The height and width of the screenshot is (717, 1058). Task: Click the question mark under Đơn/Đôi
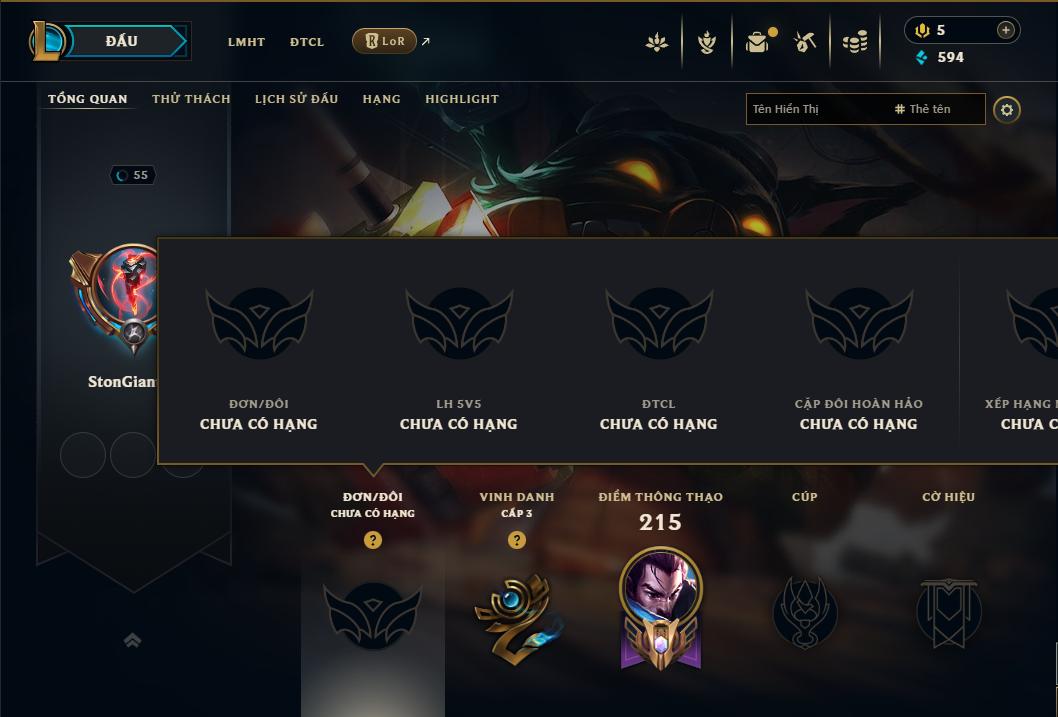[x=372, y=540]
